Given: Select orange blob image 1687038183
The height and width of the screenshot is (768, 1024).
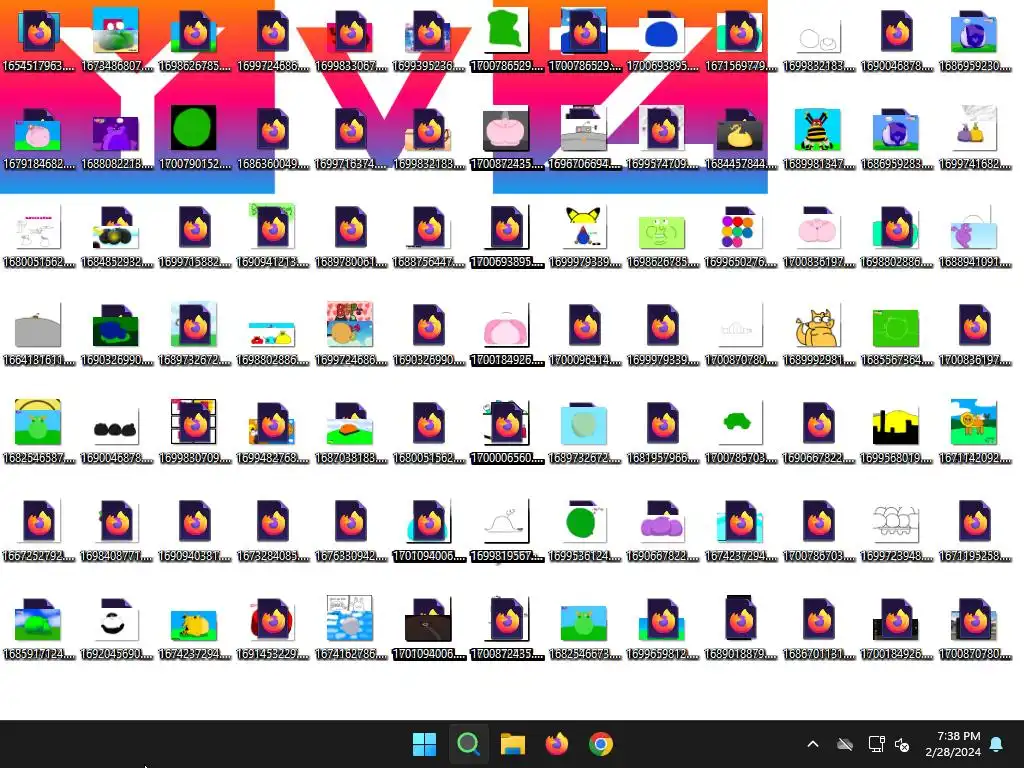Looking at the screenshot, I should (x=351, y=432).
